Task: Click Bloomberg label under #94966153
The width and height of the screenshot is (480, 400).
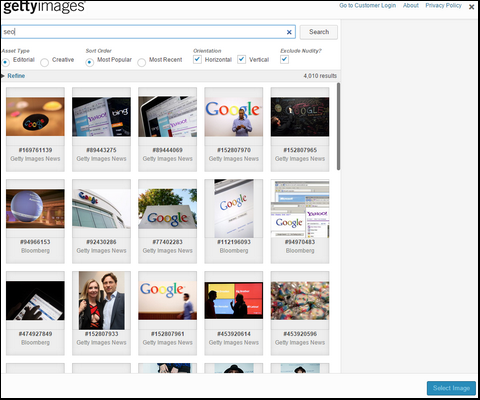Action: coord(35,251)
